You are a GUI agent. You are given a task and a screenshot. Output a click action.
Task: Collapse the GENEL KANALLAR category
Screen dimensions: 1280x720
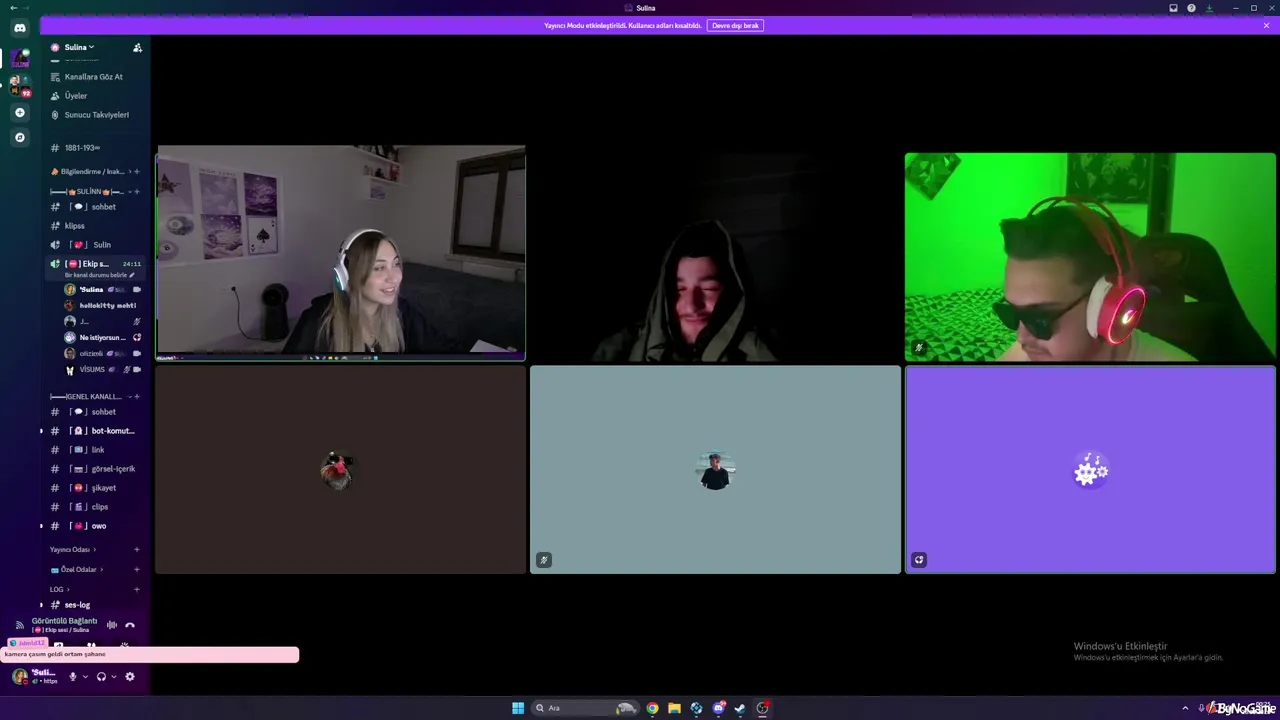(90, 397)
